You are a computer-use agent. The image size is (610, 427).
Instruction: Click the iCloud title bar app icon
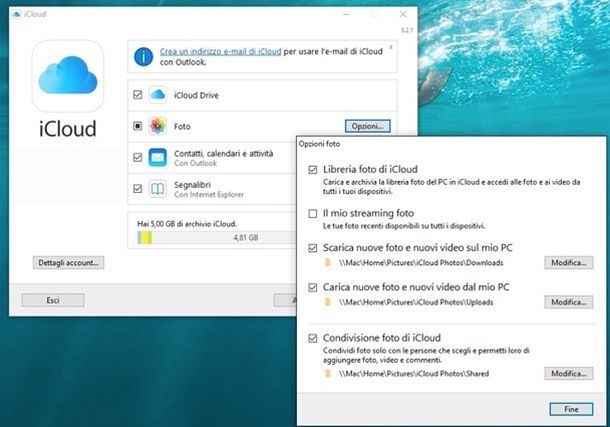pos(16,14)
